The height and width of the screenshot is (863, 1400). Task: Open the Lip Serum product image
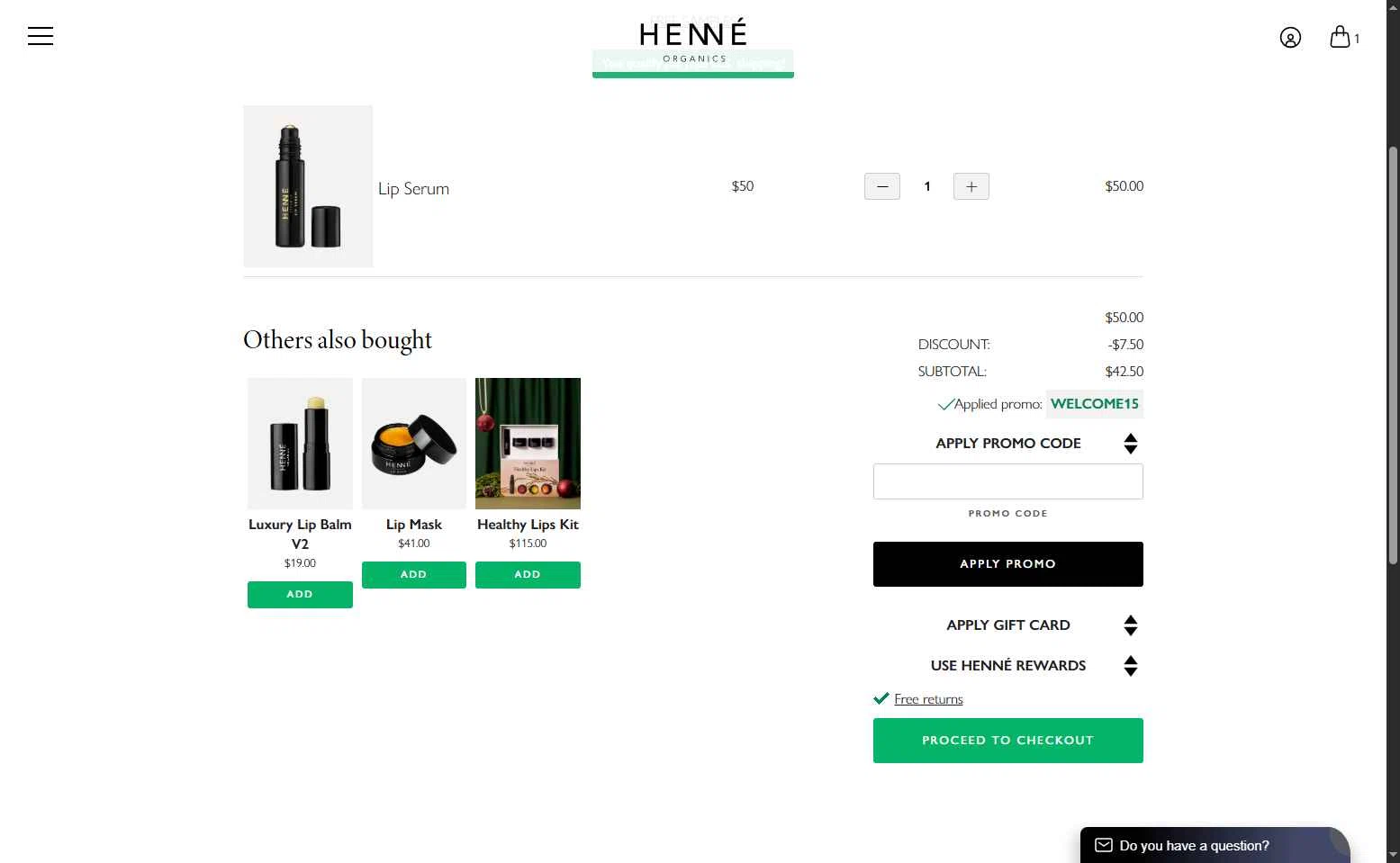pyautogui.click(x=308, y=186)
